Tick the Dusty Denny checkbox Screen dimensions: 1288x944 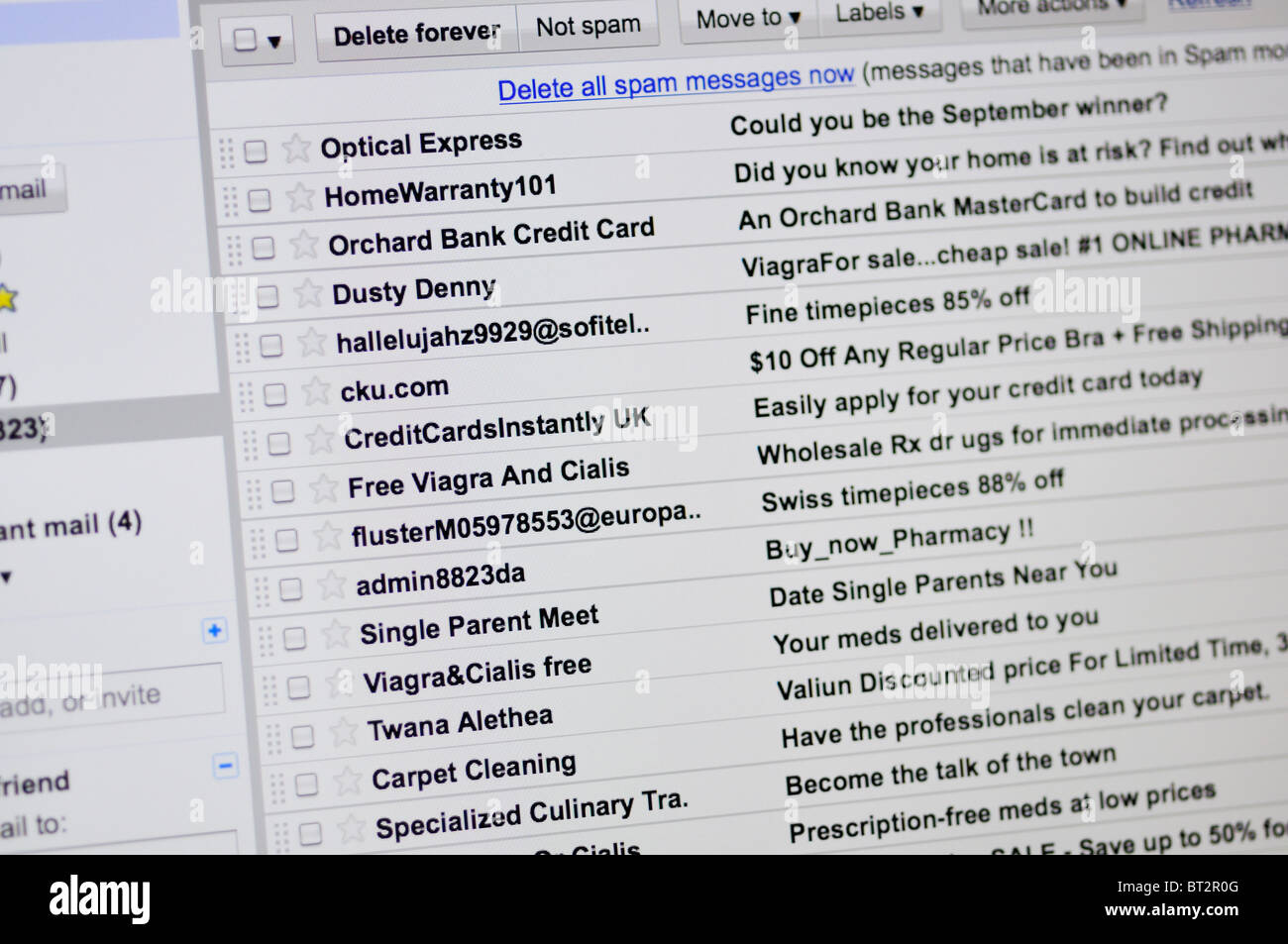pyautogui.click(x=267, y=296)
